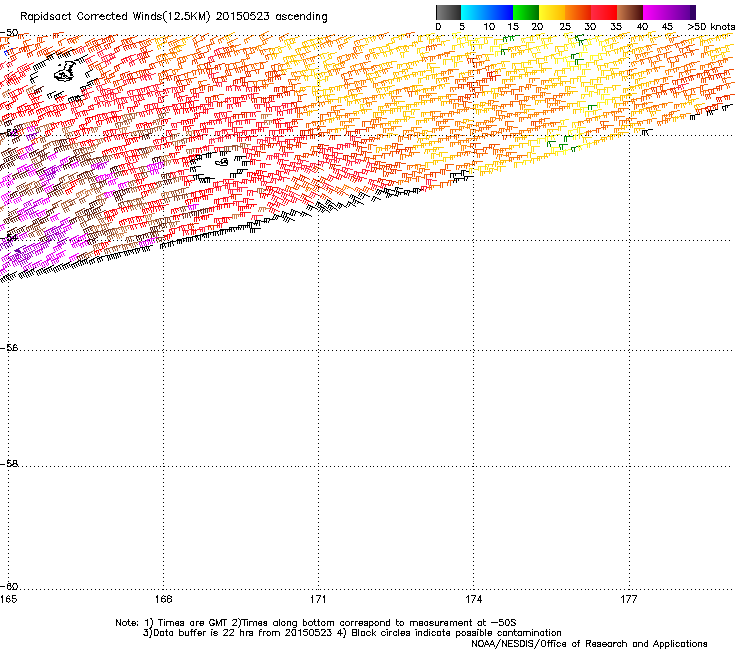Click the '>50 knots' legend label
Viewport: 740px width, 650px height.
coord(711,27)
